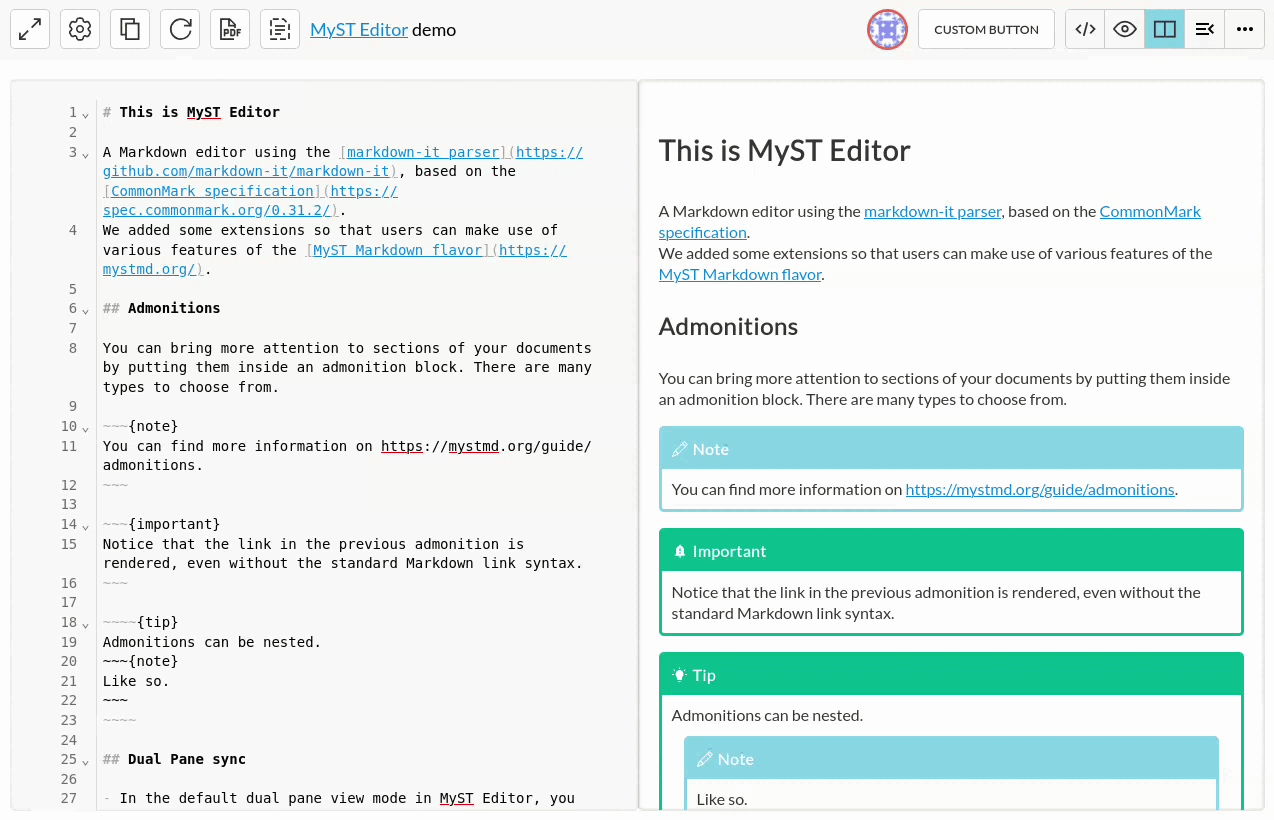
Task: Click the CUSTOM BUTTON button
Action: pos(986,29)
